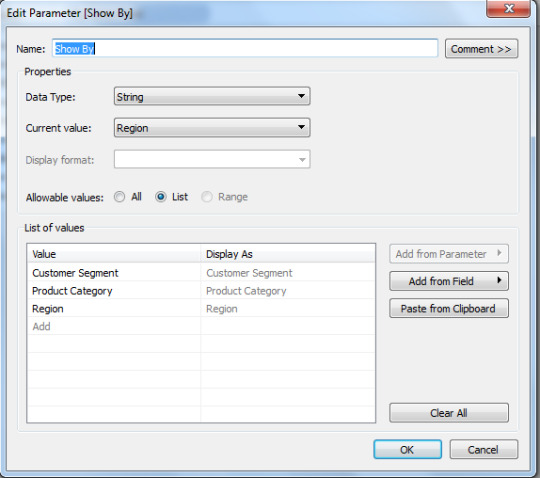Image resolution: width=540 pixels, height=478 pixels.
Task: Click Product Category in Display As column
Action: pos(288,291)
